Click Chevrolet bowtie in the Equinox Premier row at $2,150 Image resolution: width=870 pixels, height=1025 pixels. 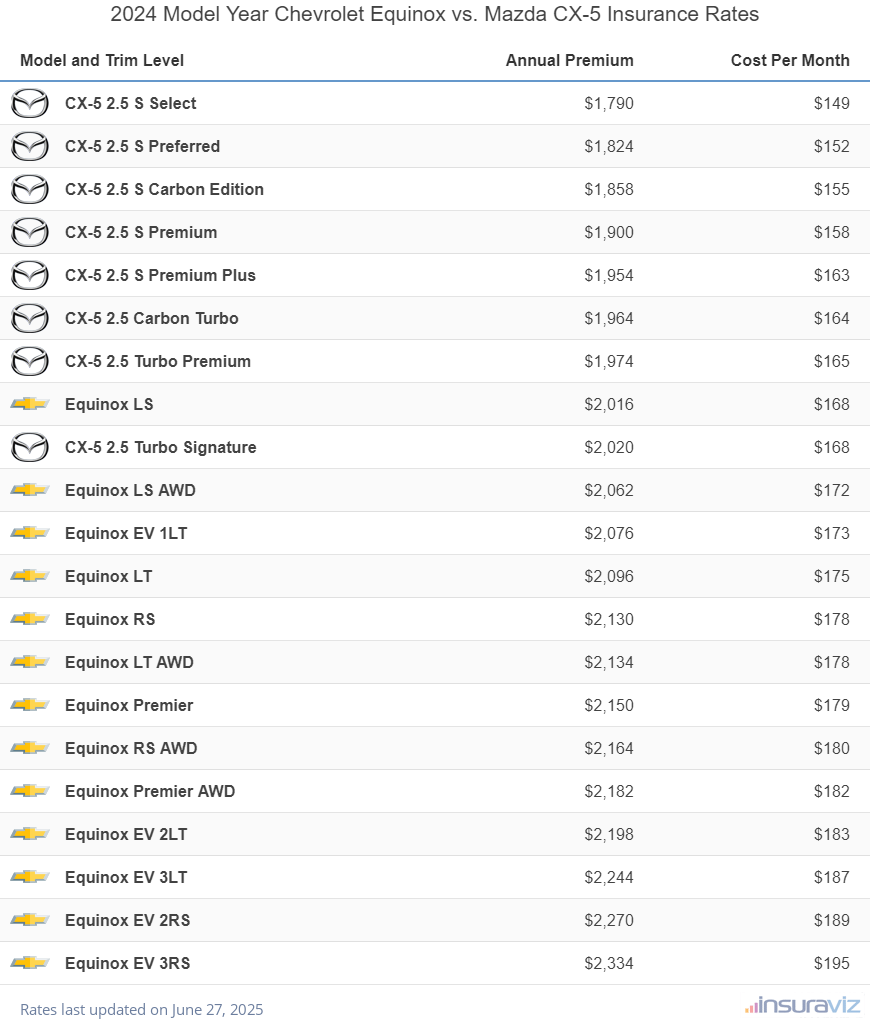click(x=30, y=705)
